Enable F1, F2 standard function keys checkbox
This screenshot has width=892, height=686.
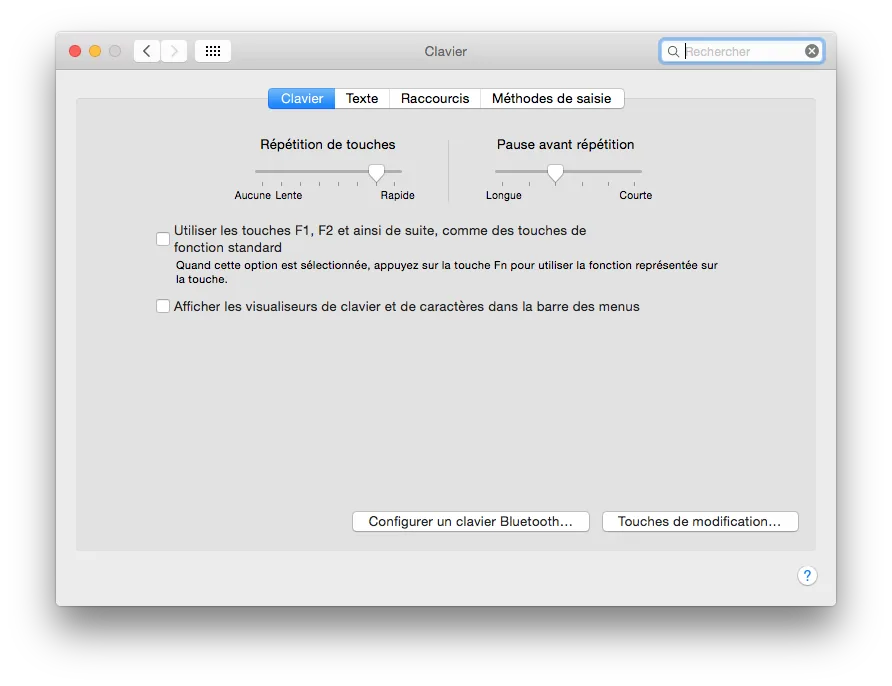(163, 239)
